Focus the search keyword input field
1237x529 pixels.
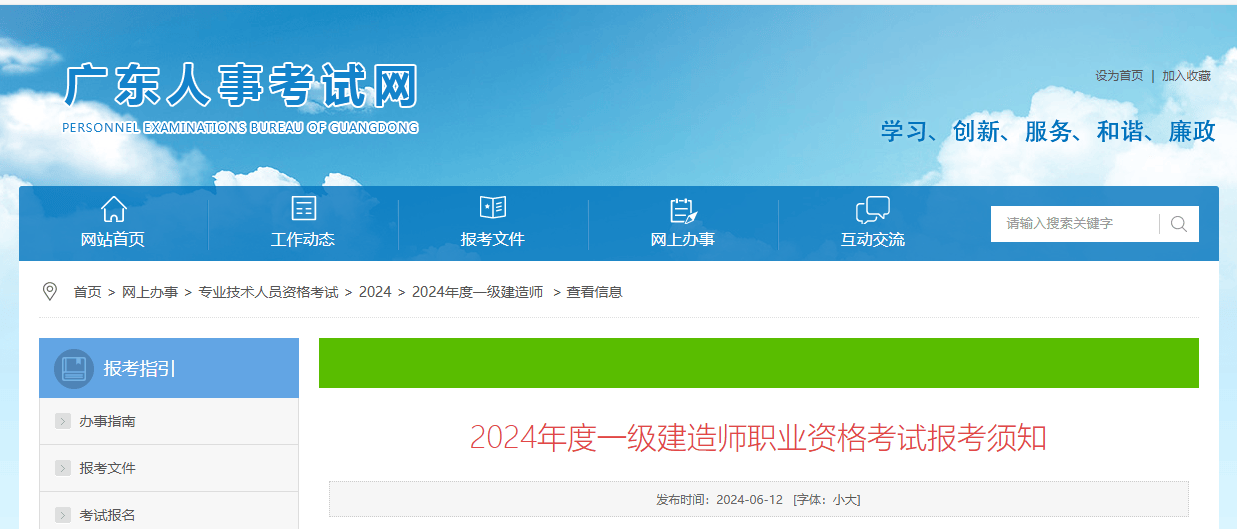(1075, 224)
